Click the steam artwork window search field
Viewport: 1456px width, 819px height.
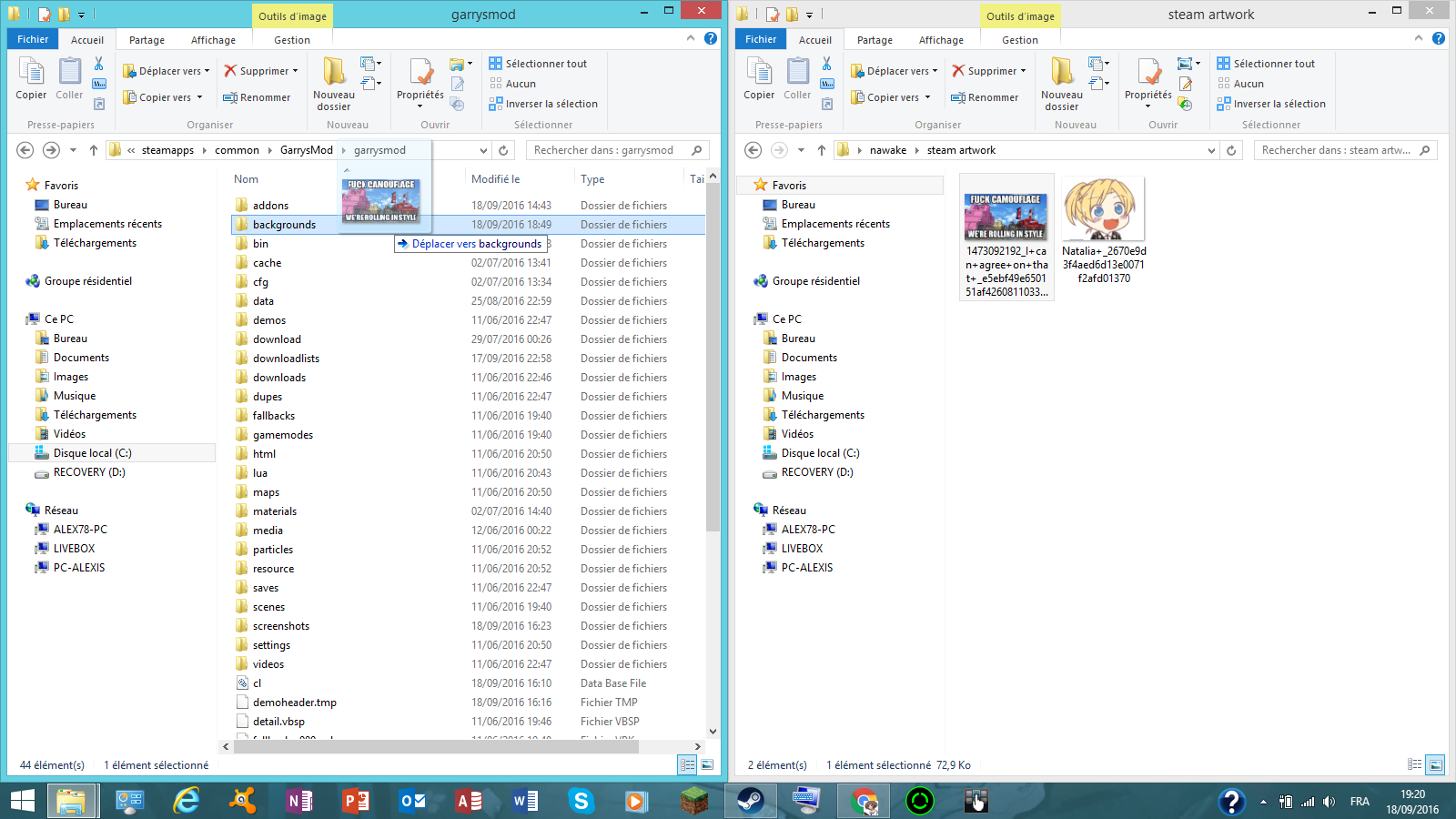point(1347,150)
